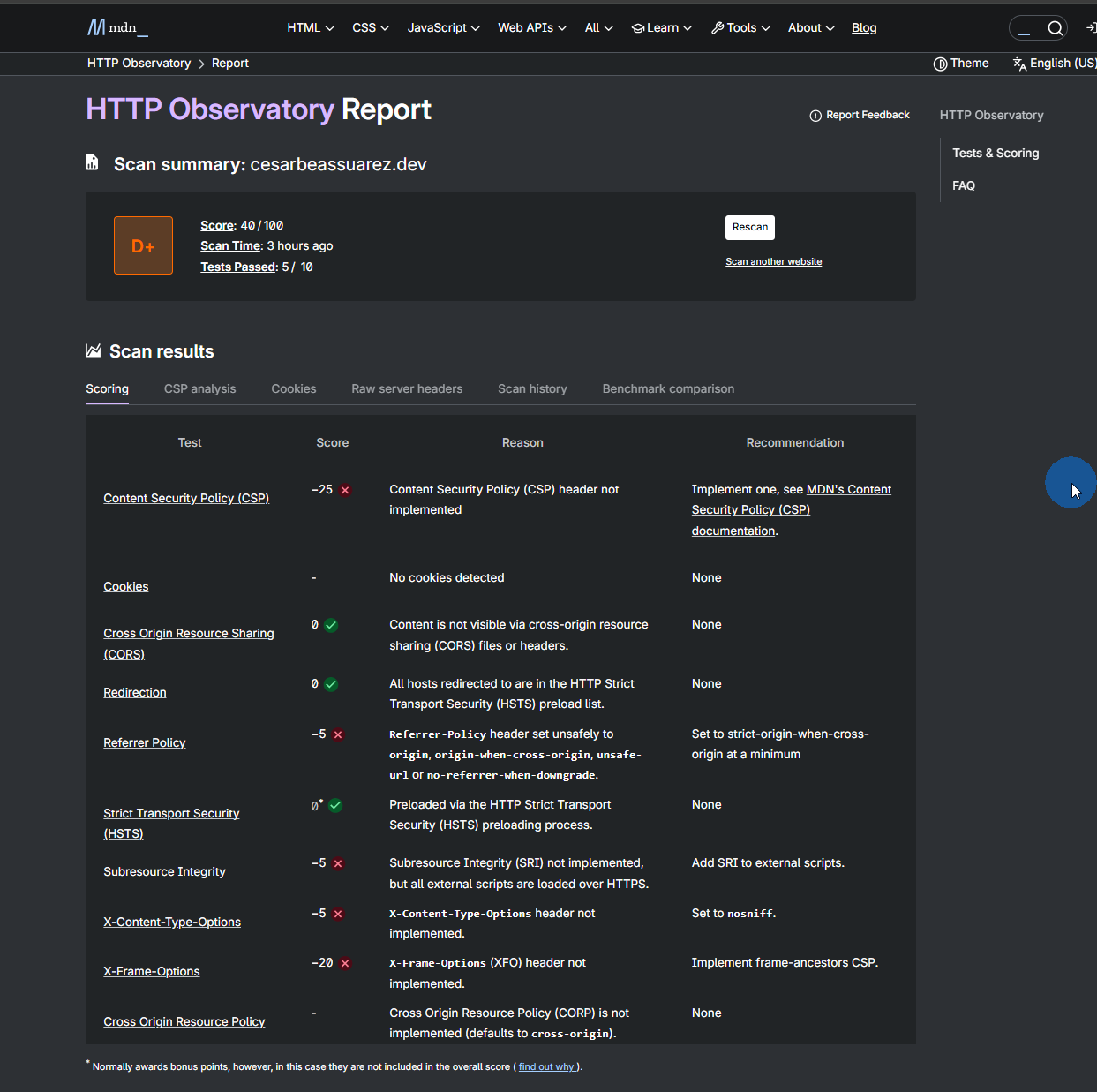1097x1092 pixels.
Task: Click the shell icon next to Learn
Action: pos(638,27)
